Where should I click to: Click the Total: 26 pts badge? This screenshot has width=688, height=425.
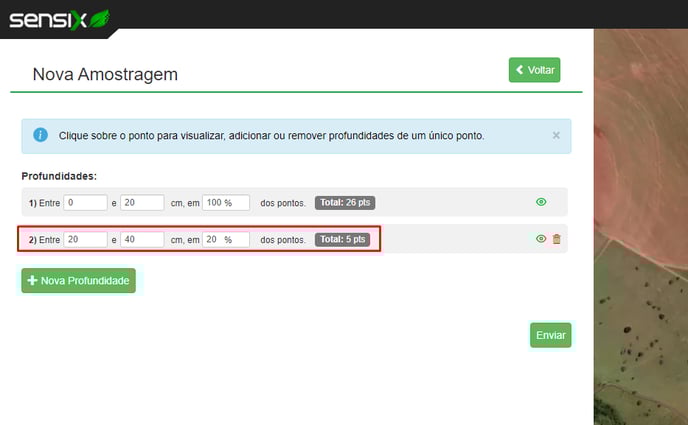(x=345, y=203)
